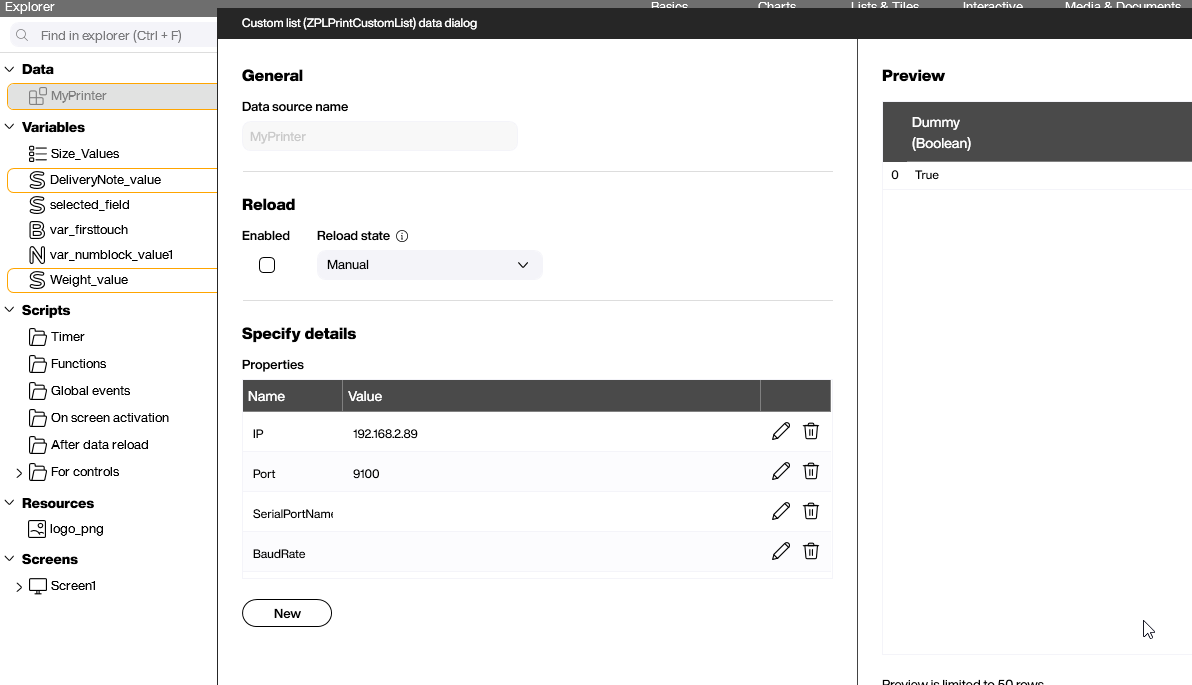Image resolution: width=1192 pixels, height=685 pixels.
Task: Open Global events script folder
Action: point(90,391)
